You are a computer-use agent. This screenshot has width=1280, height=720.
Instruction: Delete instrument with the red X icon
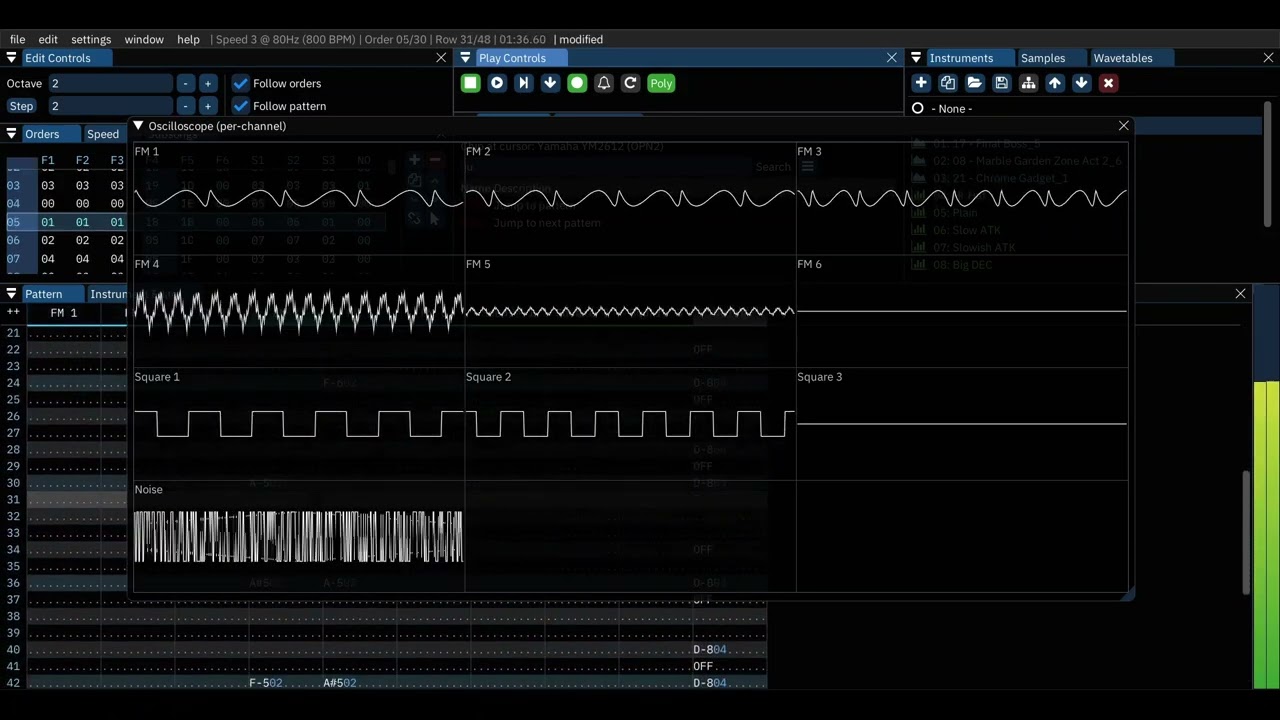[x=1108, y=83]
